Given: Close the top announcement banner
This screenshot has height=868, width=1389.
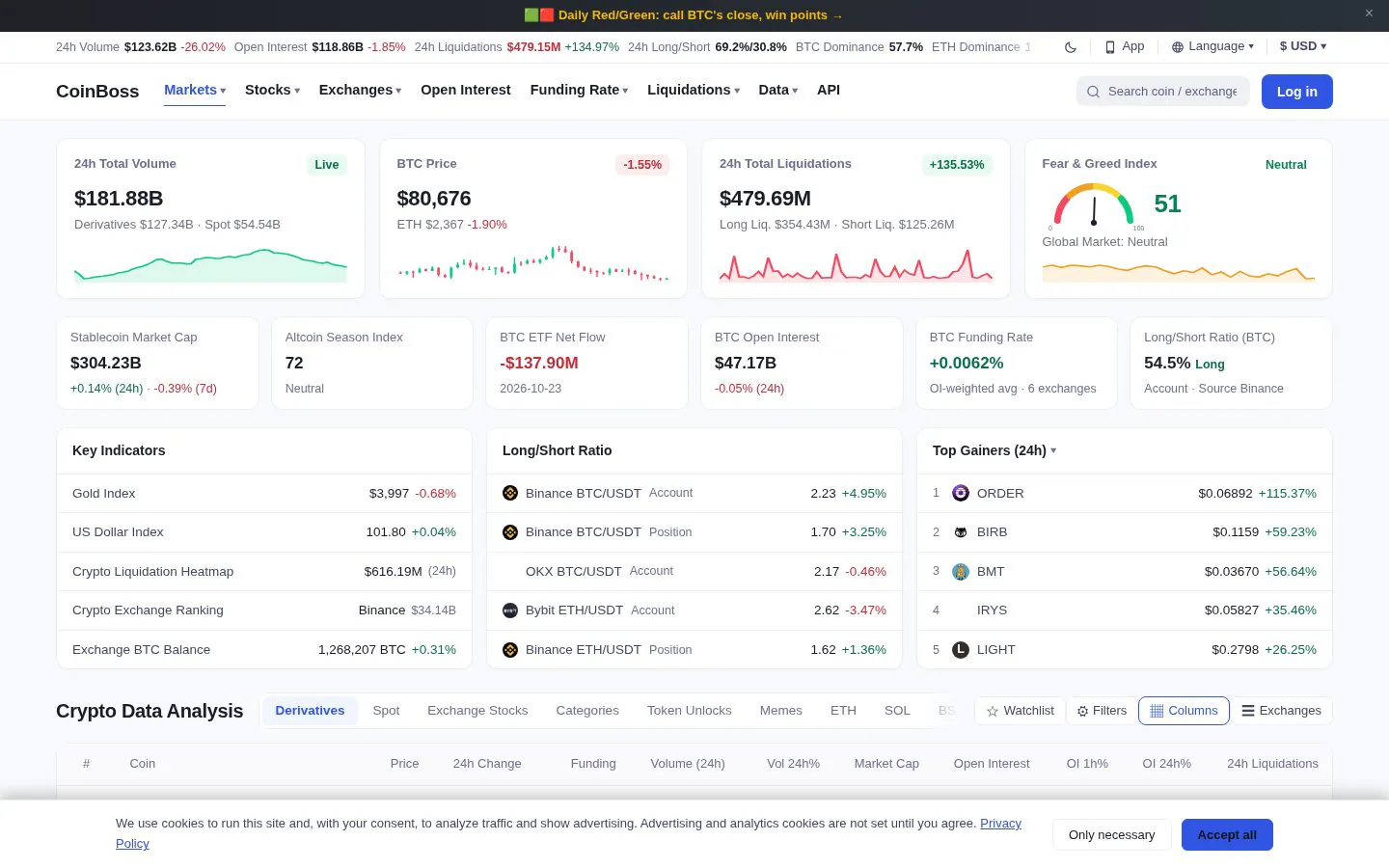Looking at the screenshot, I should [1369, 14].
